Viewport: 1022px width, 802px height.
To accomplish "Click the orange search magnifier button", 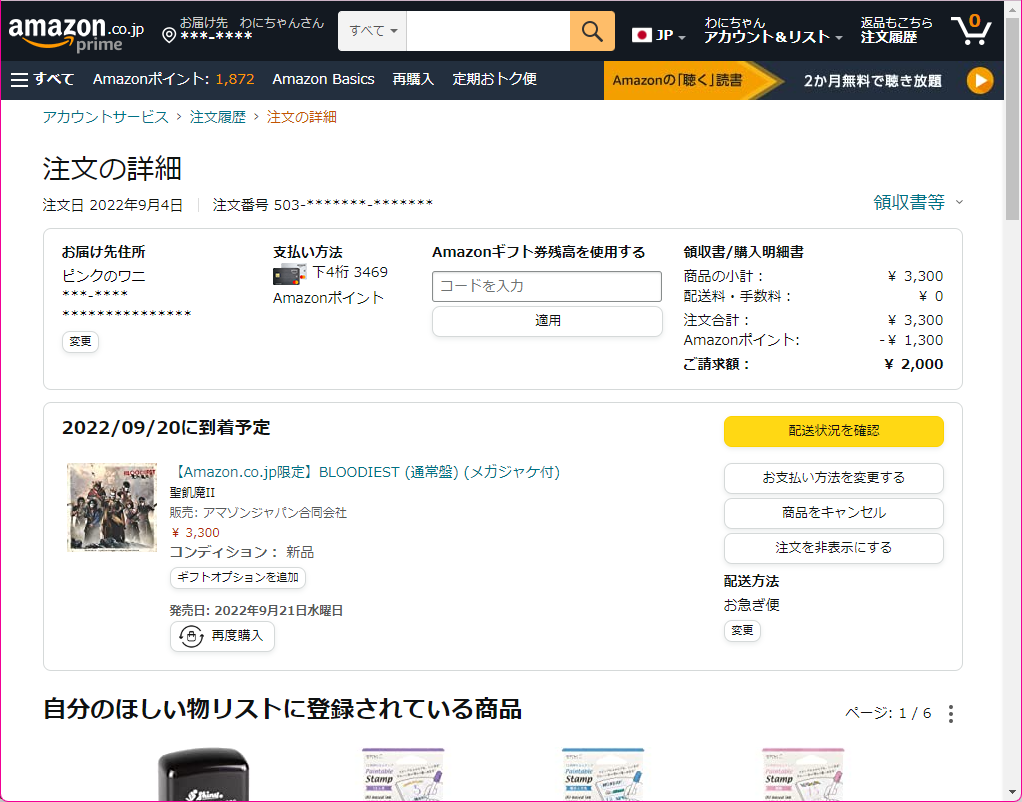I will click(x=592, y=31).
